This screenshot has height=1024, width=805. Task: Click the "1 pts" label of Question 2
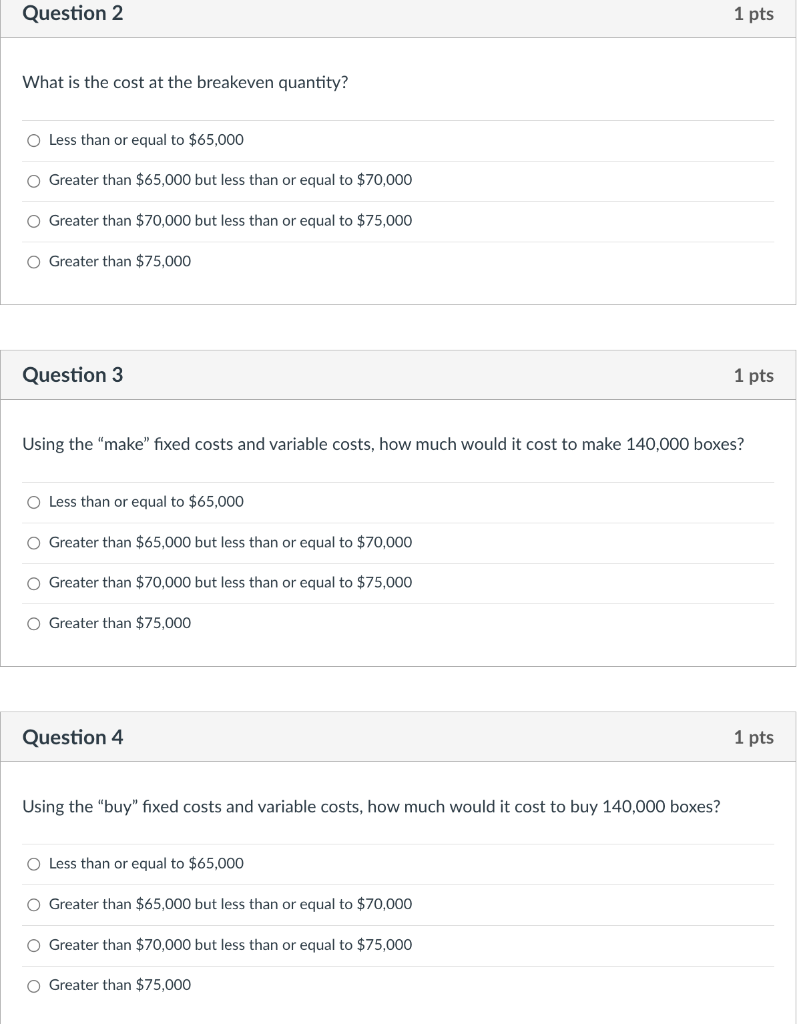click(753, 14)
